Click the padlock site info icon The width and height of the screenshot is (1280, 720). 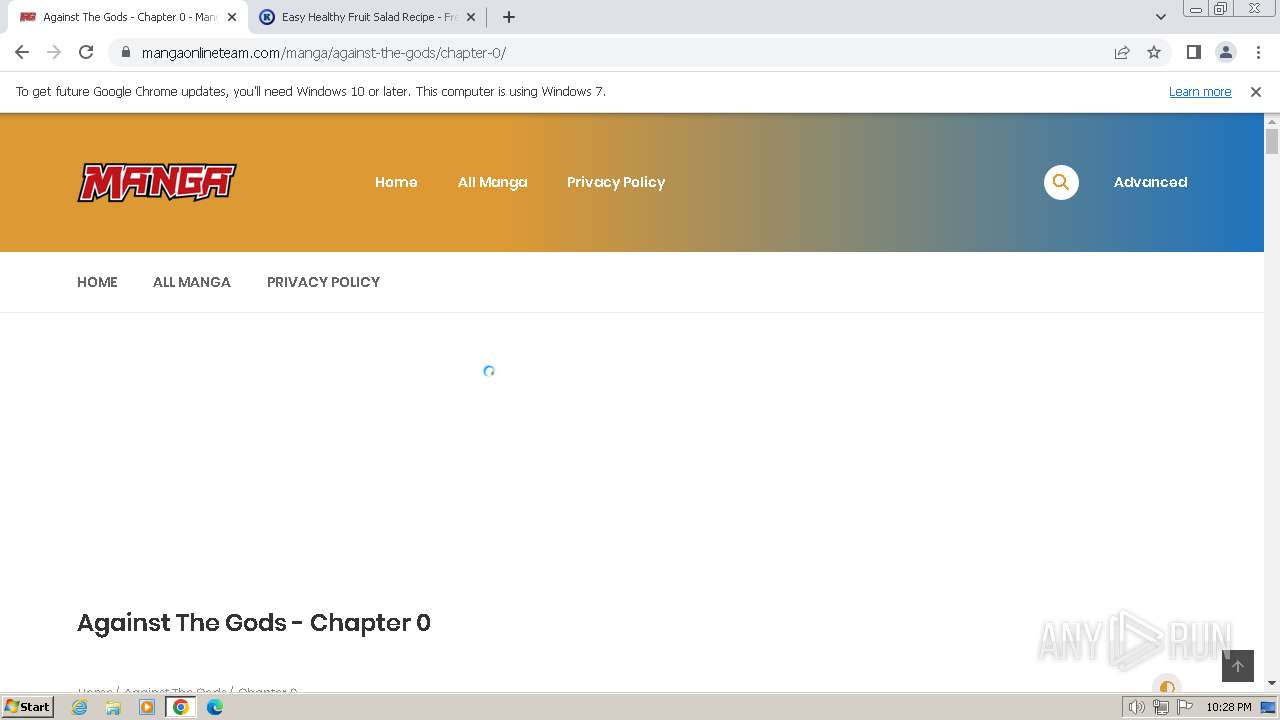click(125, 52)
